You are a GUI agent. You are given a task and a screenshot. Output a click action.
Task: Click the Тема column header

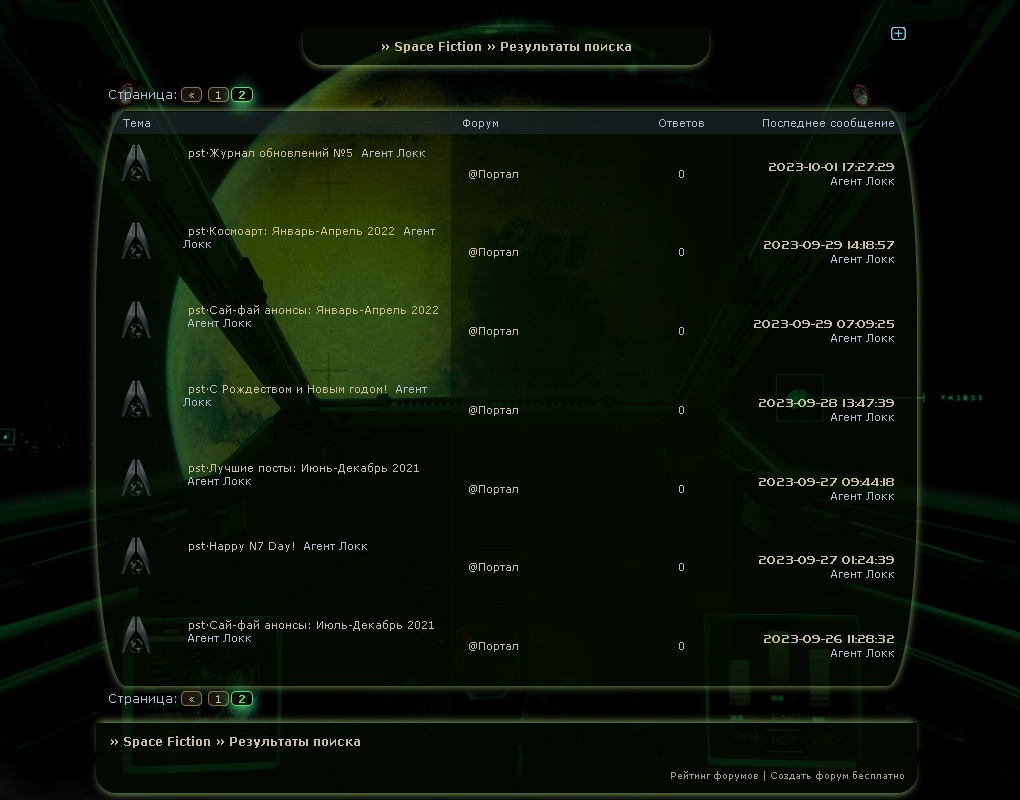[137, 124]
